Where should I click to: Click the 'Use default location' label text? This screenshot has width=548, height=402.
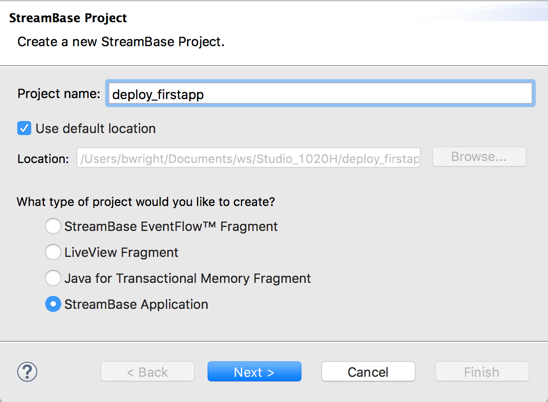point(95,129)
